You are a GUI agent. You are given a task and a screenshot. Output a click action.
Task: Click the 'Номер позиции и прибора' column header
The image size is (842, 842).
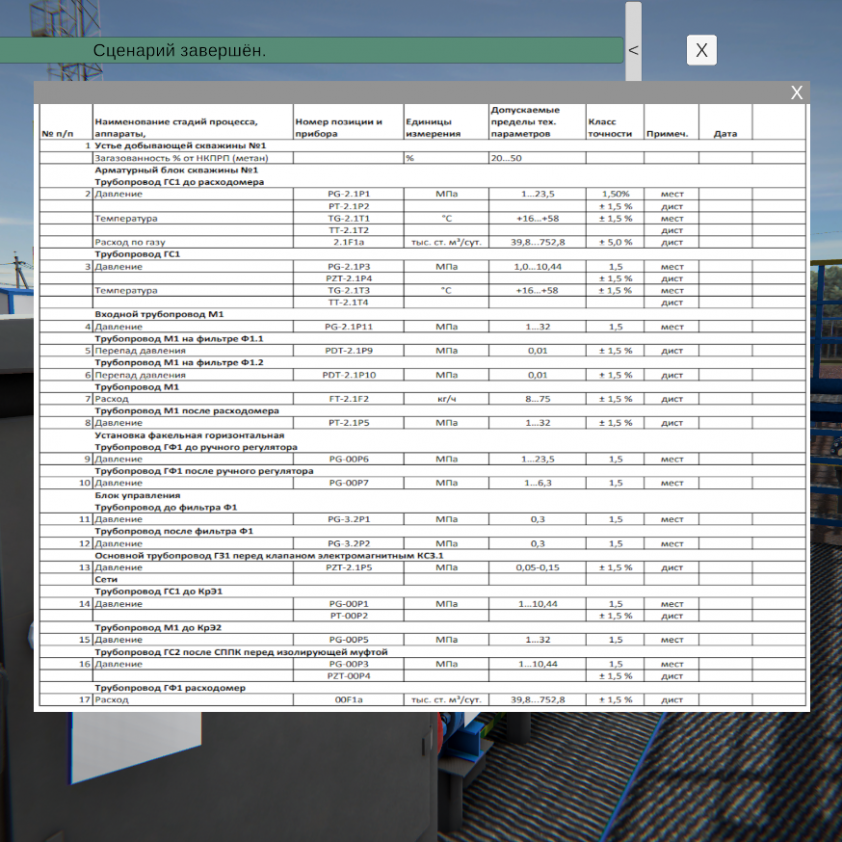(x=339, y=128)
